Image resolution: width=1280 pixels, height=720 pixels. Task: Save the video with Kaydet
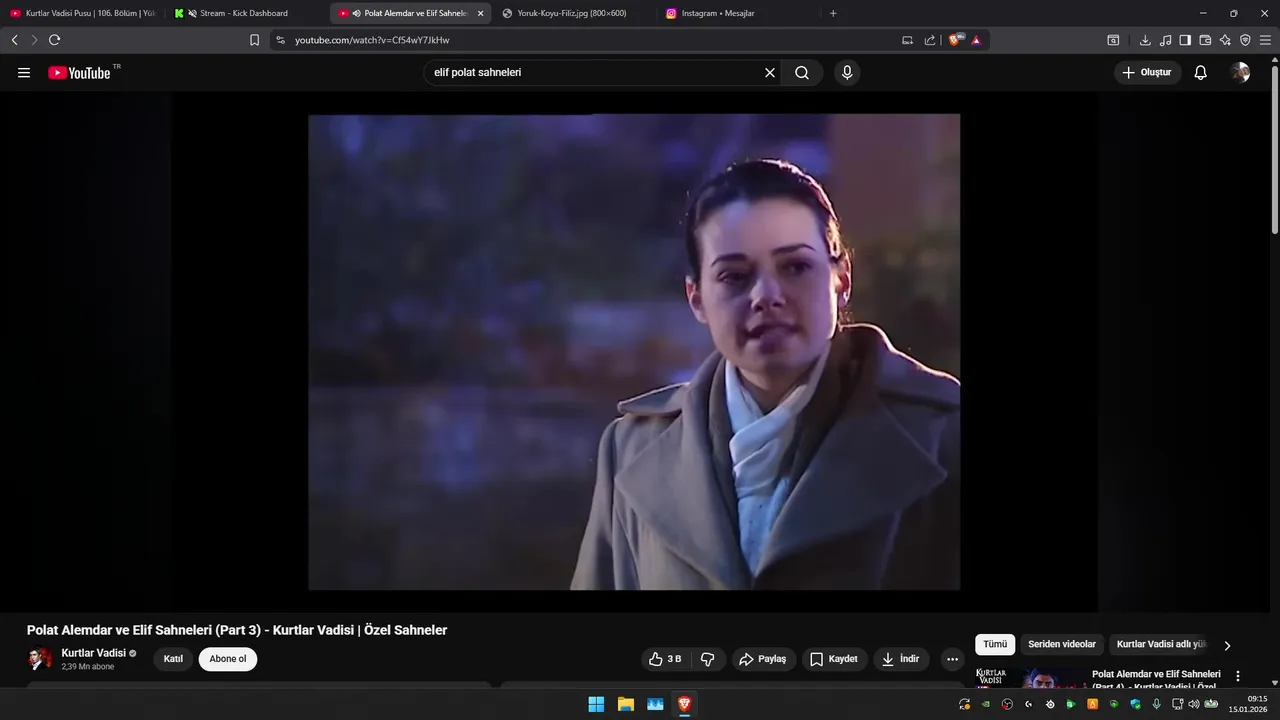coord(834,659)
